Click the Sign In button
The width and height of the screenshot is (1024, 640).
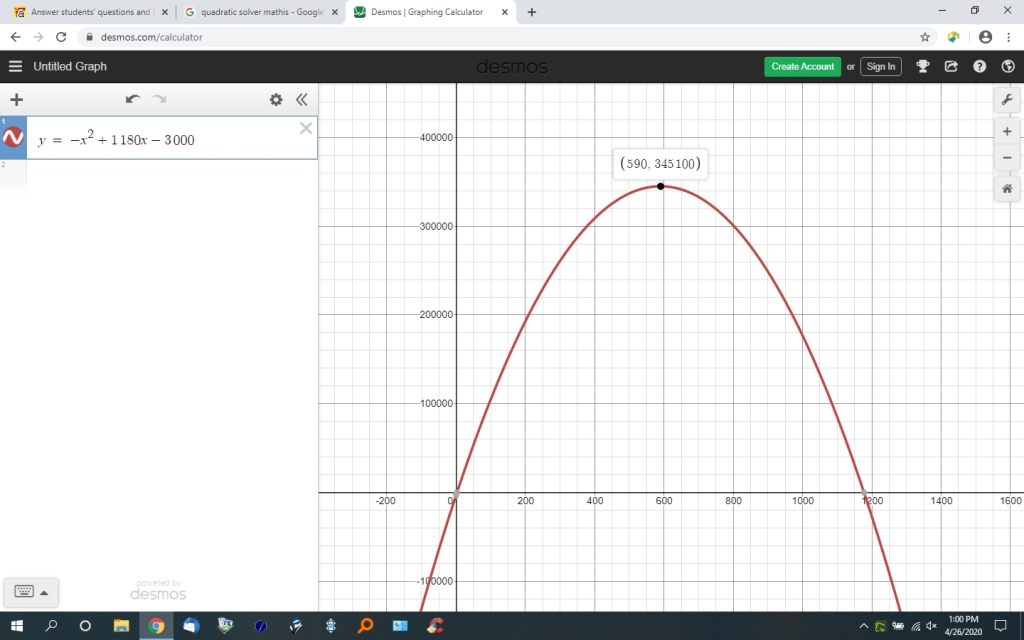(x=881, y=66)
